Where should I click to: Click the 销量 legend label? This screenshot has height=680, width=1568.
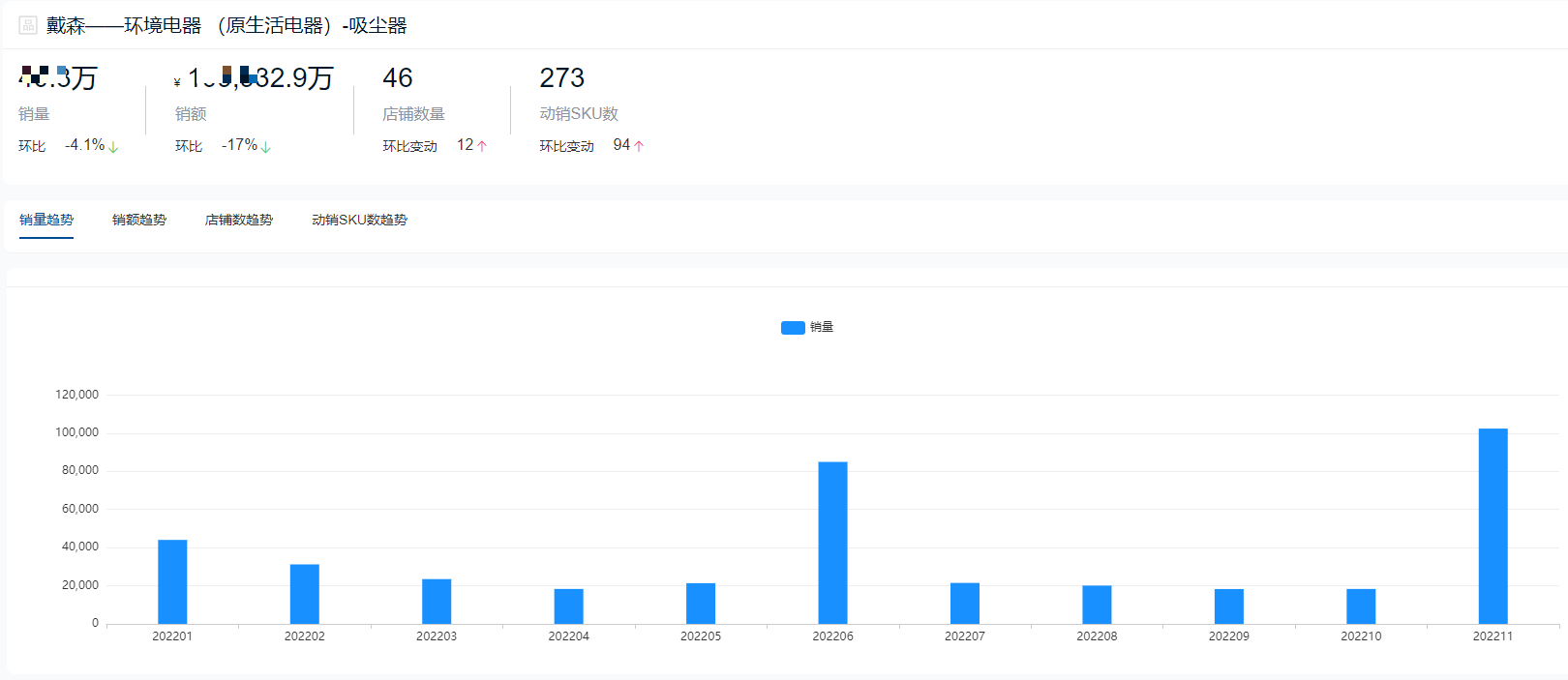(822, 327)
